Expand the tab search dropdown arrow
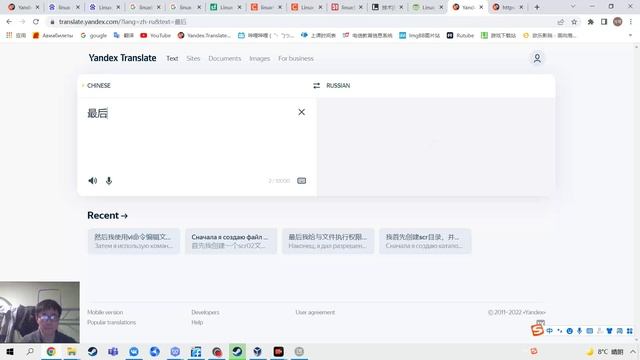The width and height of the screenshot is (640, 360). (x=573, y=7)
